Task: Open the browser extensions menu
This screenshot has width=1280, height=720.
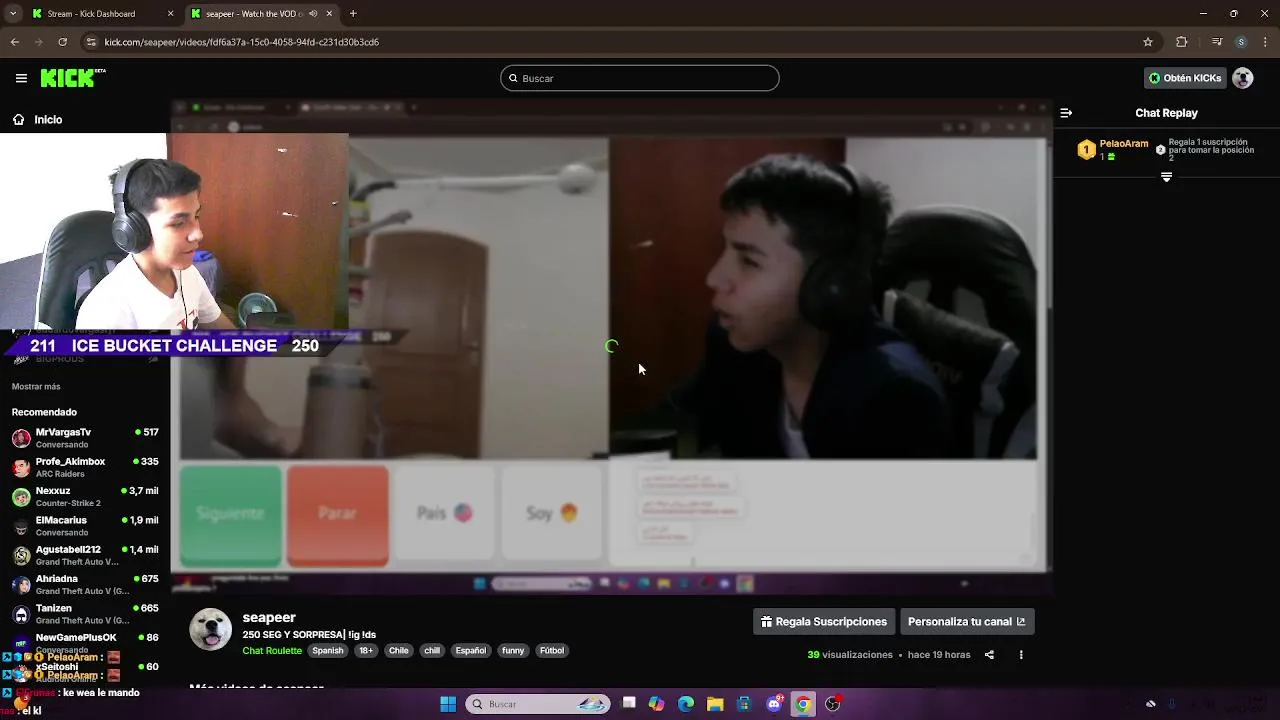Action: point(1181,42)
